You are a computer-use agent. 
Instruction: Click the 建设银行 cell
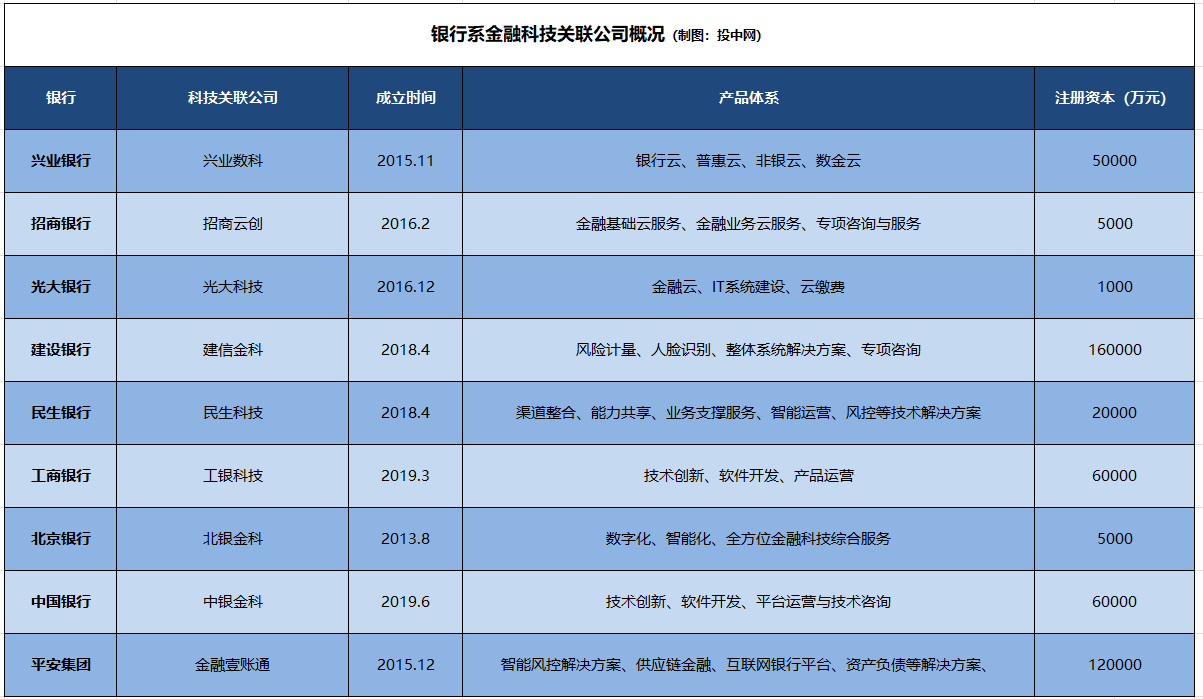click(61, 350)
